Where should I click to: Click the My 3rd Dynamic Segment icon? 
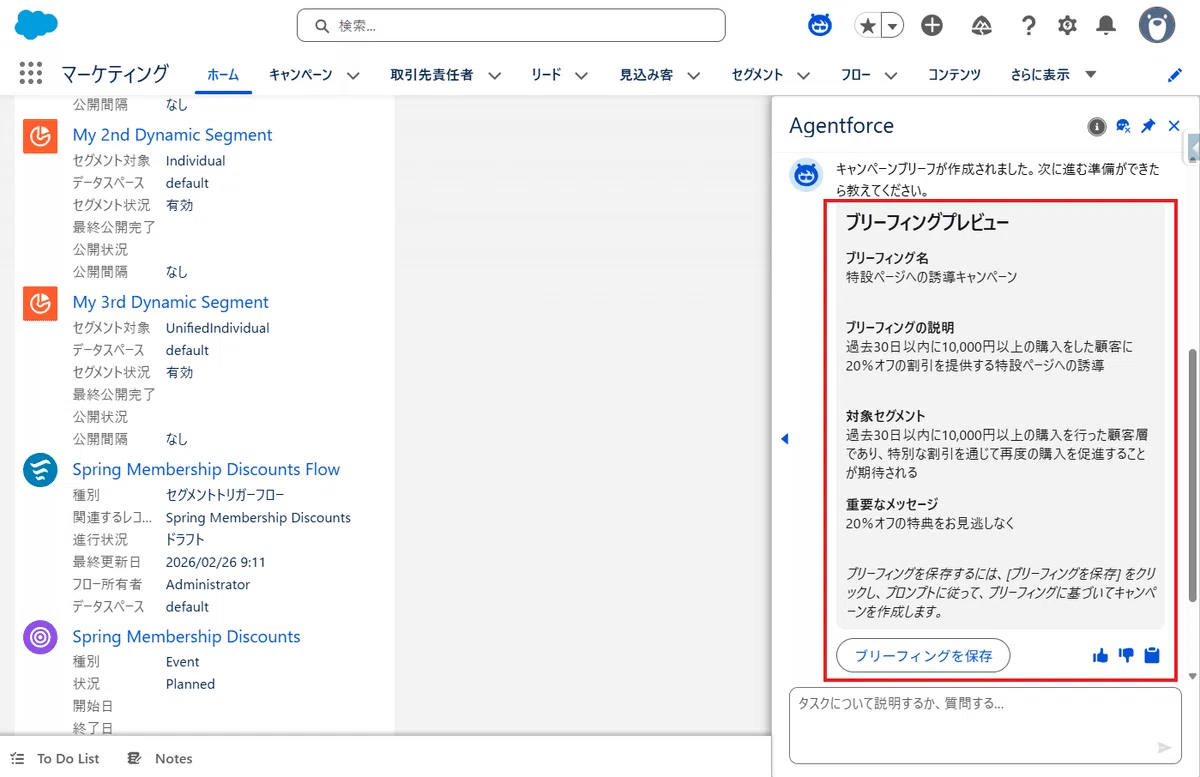pyautogui.click(x=40, y=303)
